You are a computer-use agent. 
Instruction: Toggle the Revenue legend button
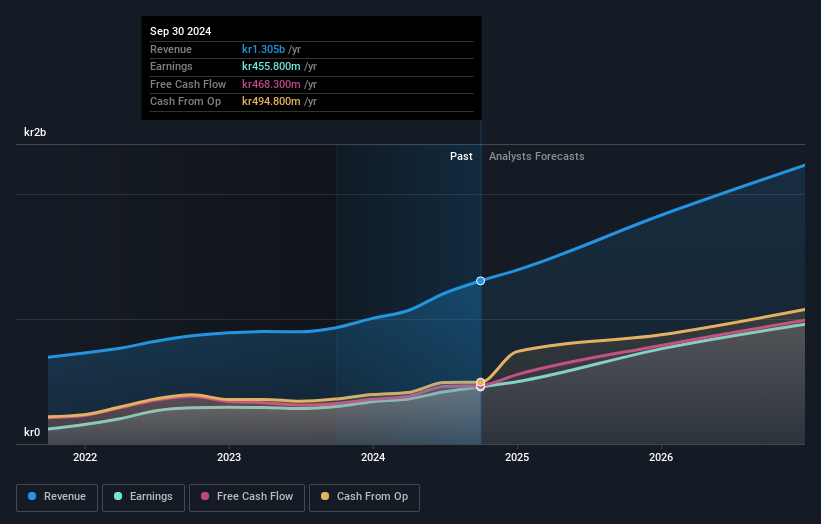[57, 497]
